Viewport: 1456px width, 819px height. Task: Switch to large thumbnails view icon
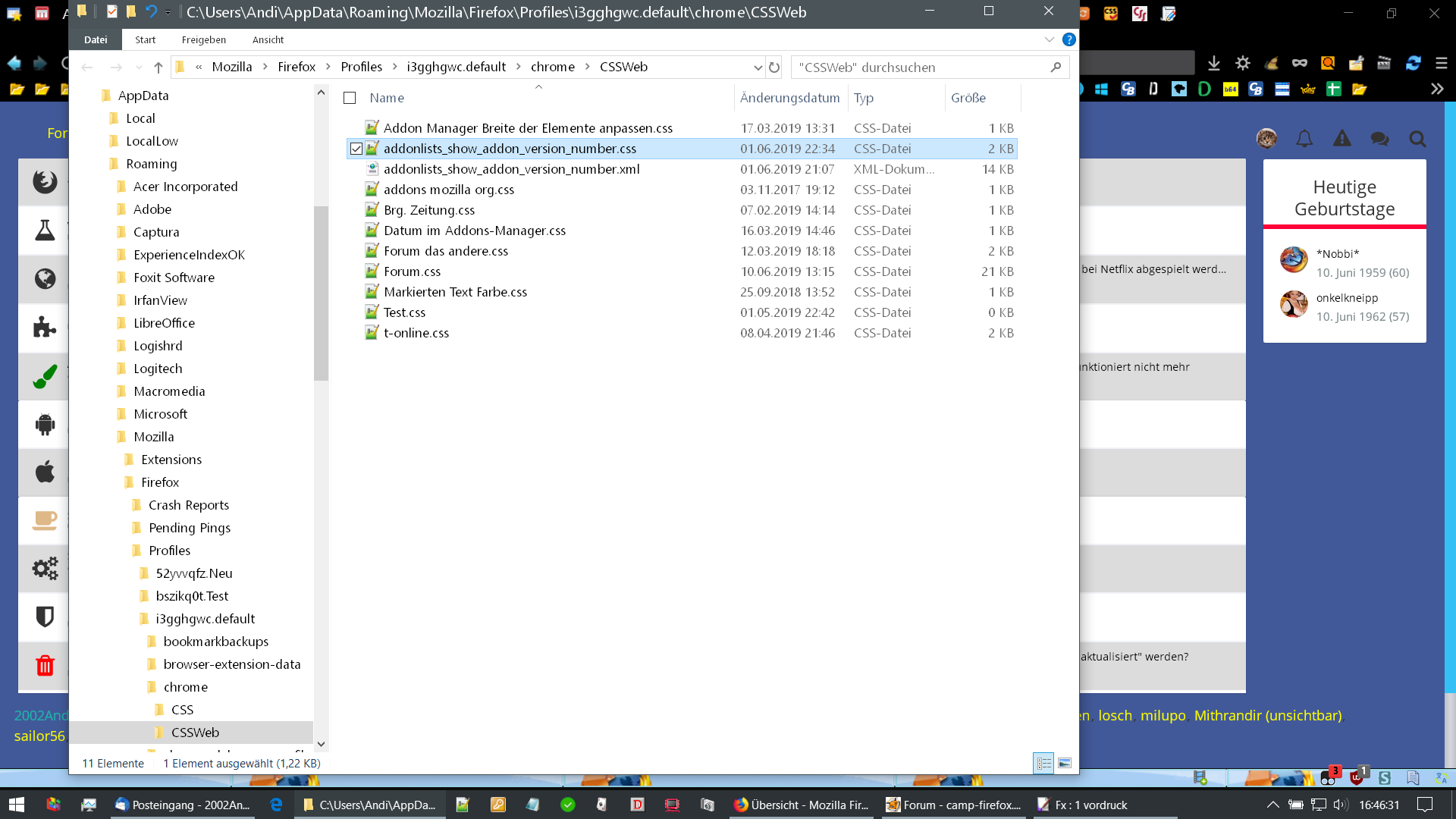[x=1065, y=763]
